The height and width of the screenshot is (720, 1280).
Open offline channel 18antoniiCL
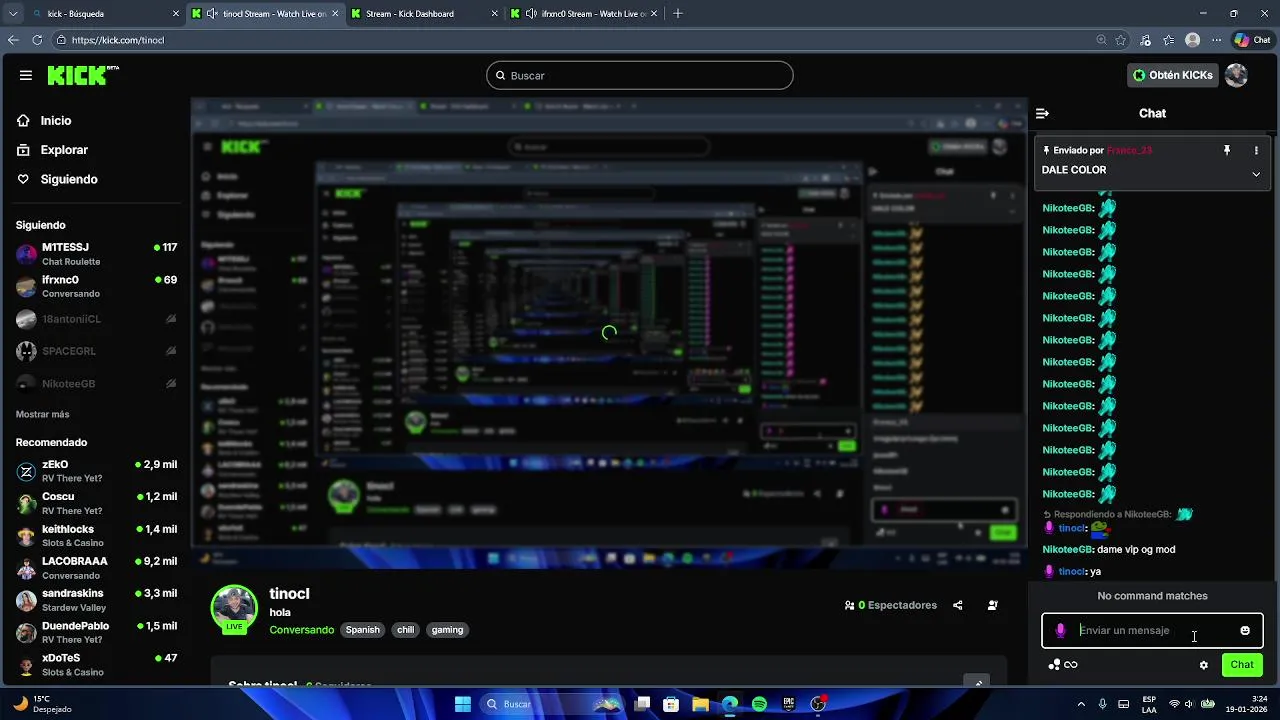(x=96, y=319)
